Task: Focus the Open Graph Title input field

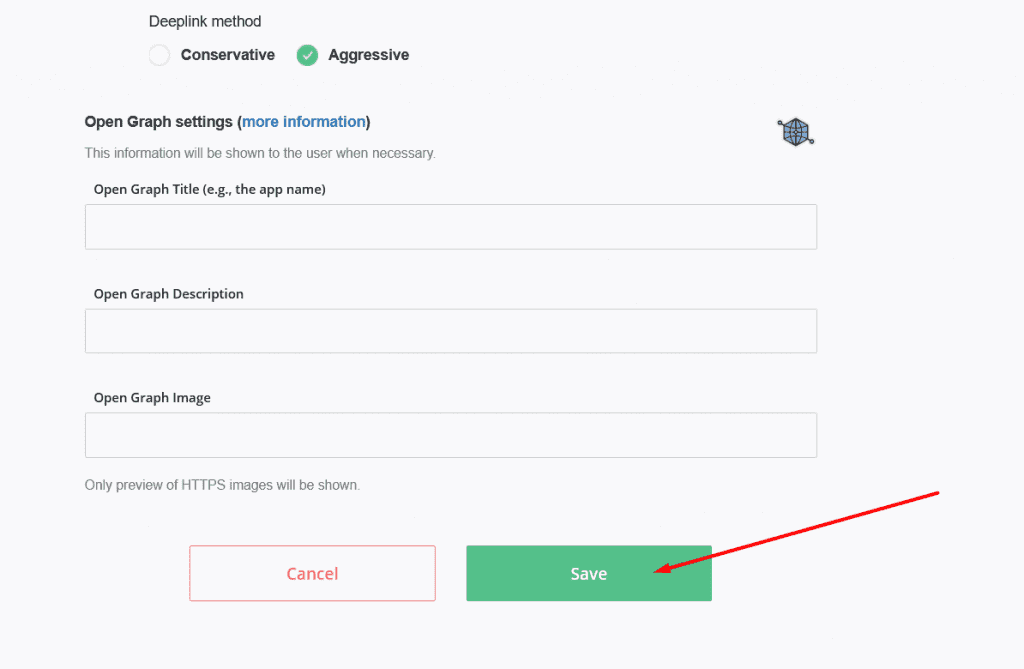Action: point(451,227)
